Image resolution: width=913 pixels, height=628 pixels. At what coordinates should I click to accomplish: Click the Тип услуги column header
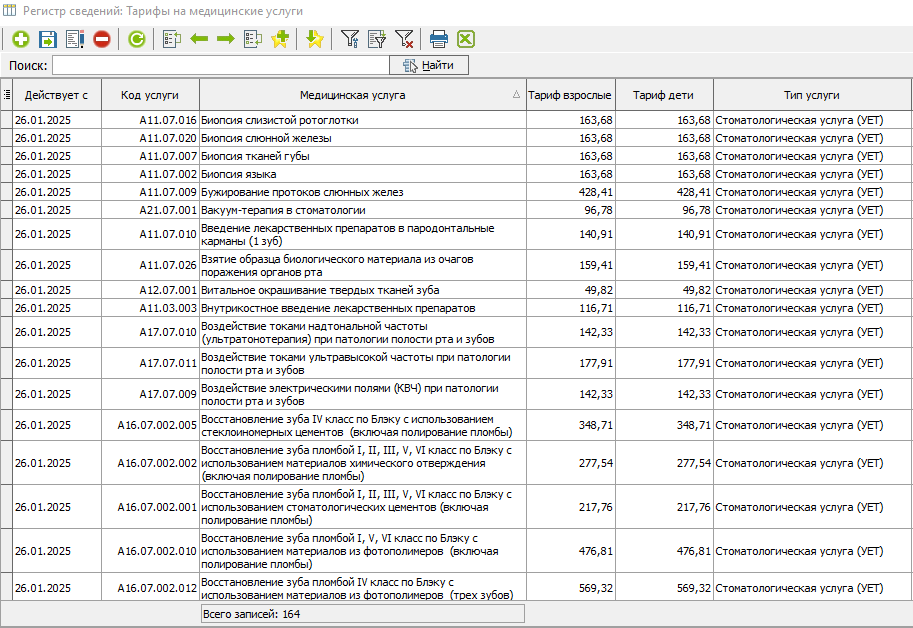coord(811,95)
